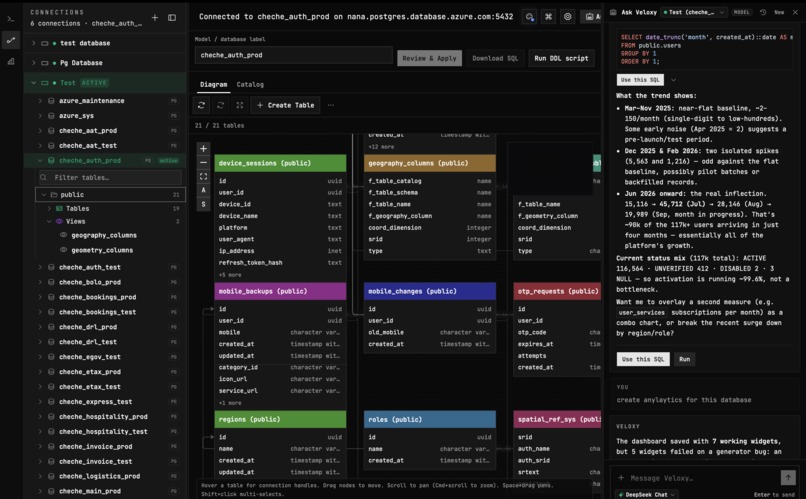Image resolution: width=806 pixels, height=499 pixels.
Task: Expand the Tables node
Action: (x=49, y=209)
